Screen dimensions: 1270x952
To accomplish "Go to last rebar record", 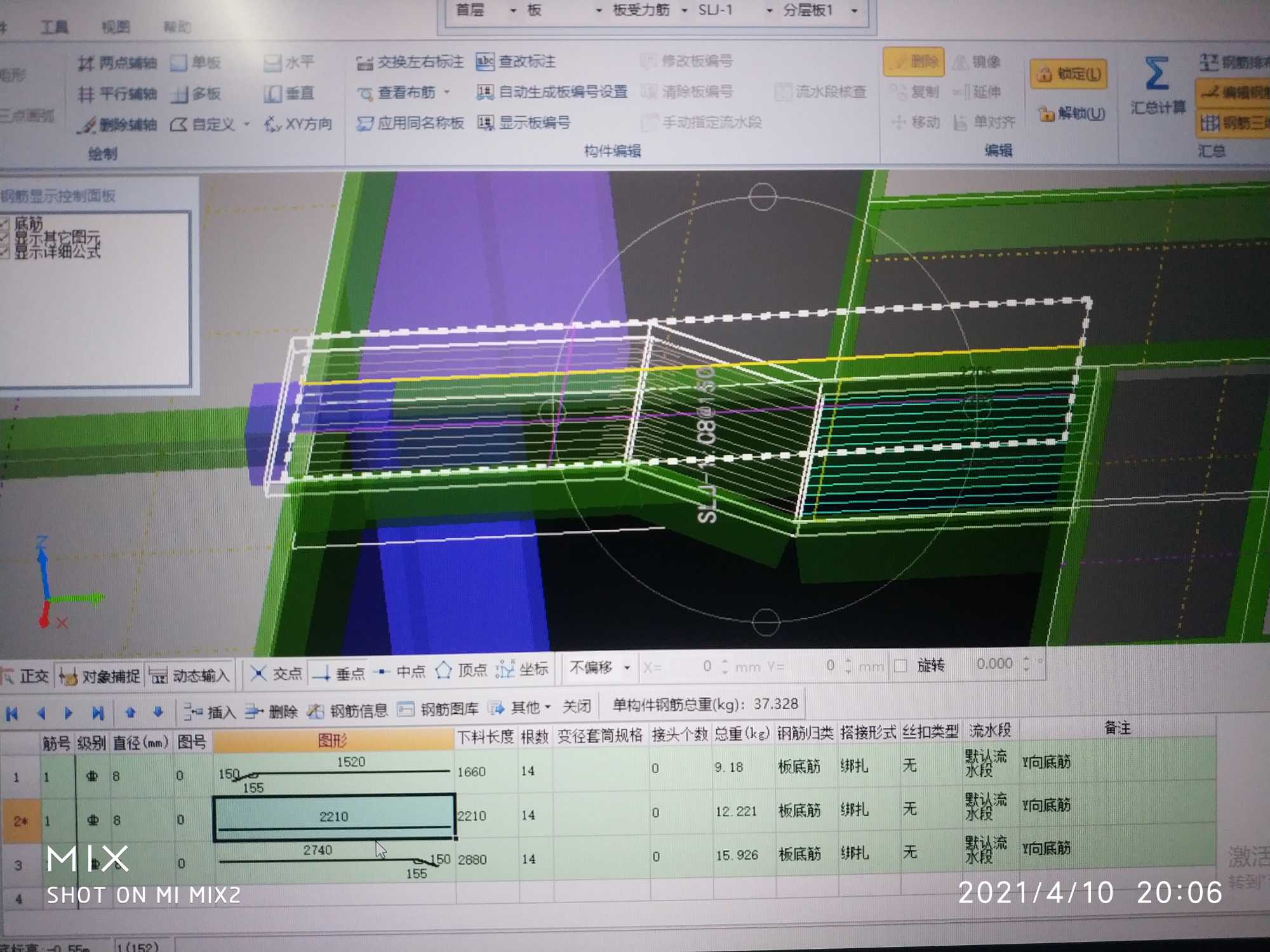I will [x=97, y=713].
